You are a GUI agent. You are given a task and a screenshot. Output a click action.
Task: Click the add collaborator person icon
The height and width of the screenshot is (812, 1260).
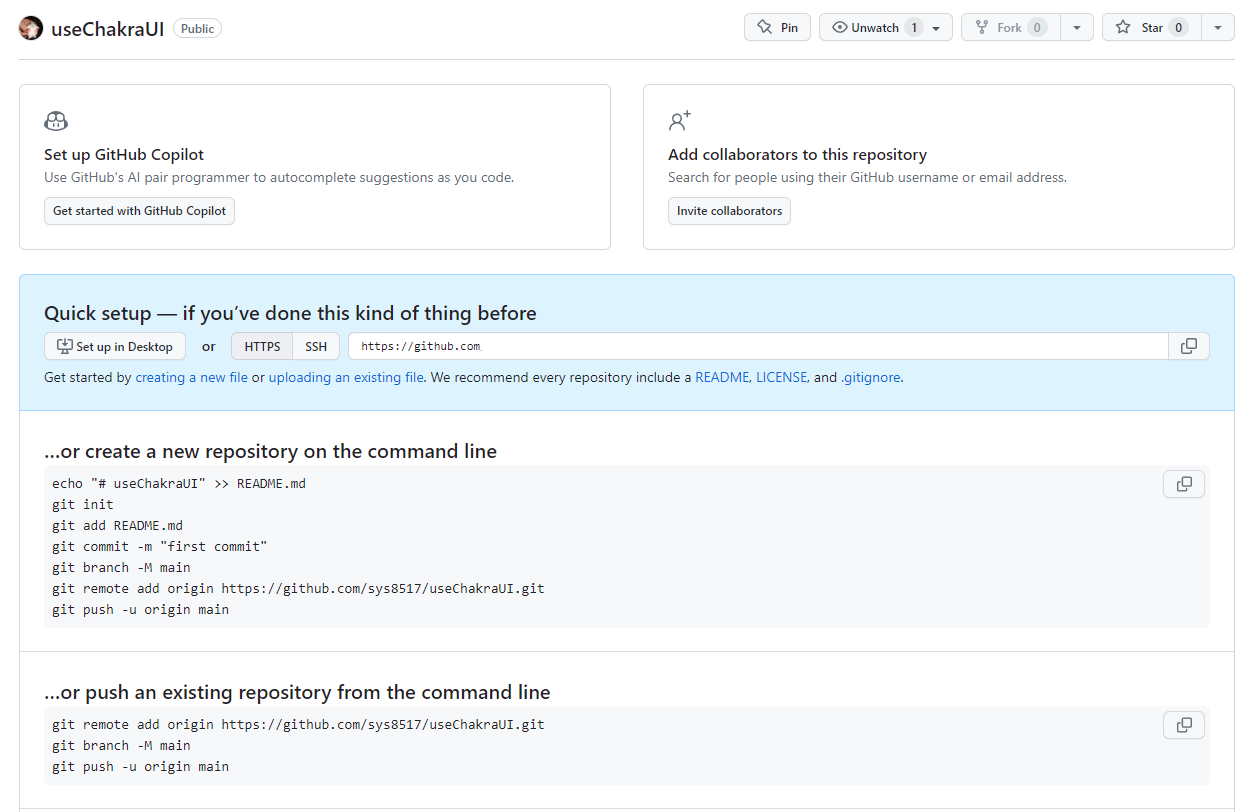click(680, 121)
